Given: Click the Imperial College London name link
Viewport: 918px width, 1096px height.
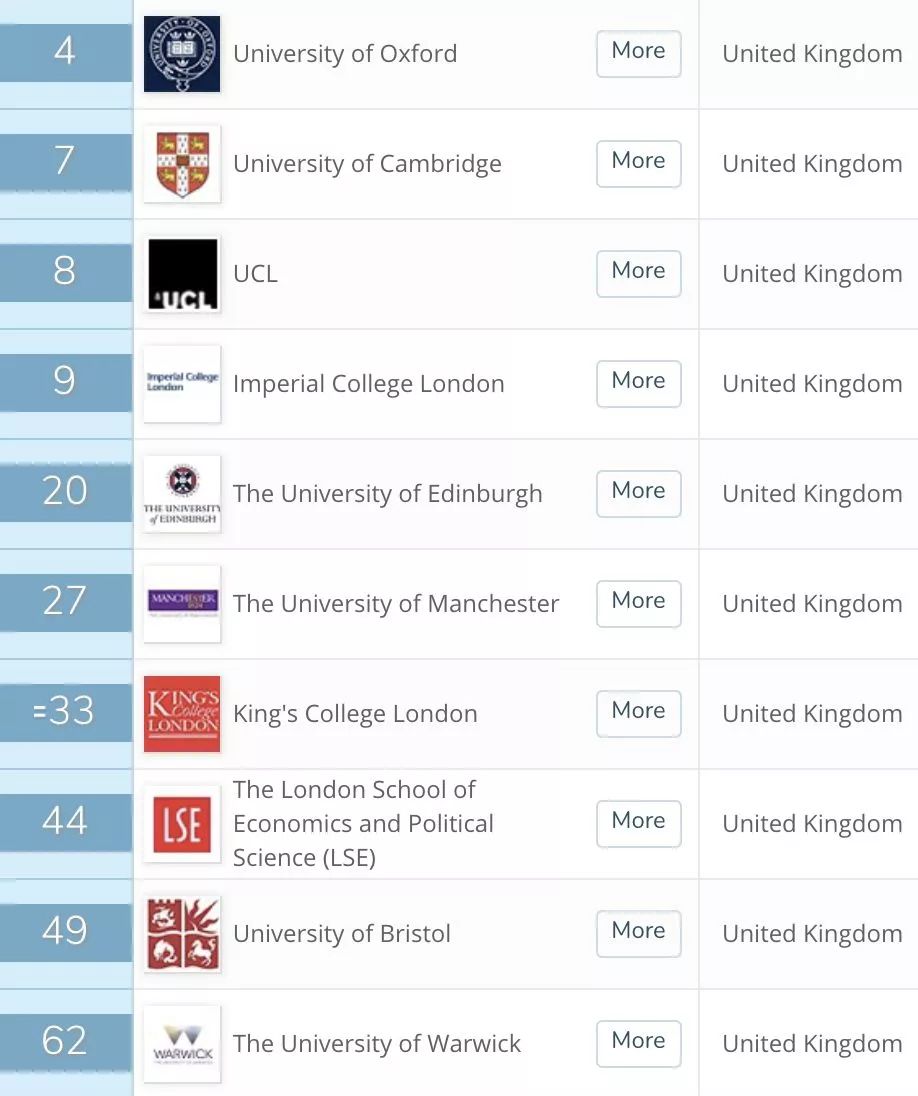Looking at the screenshot, I should tap(368, 383).
